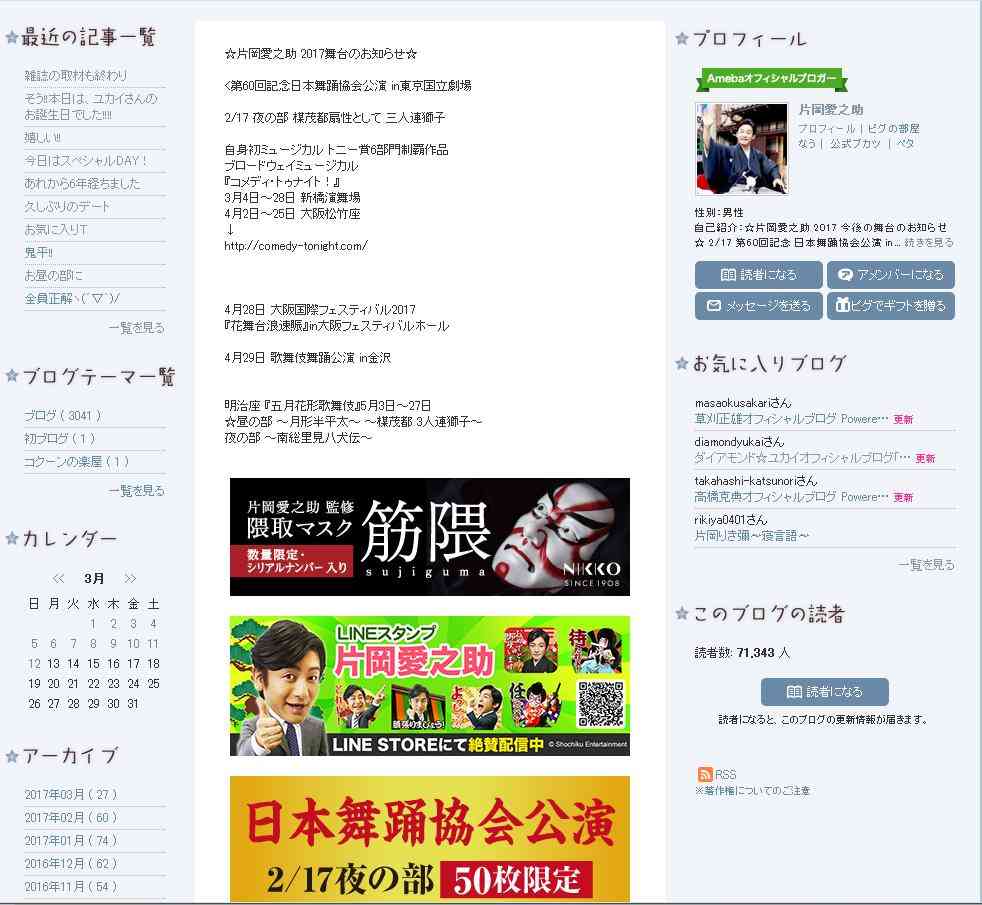
Task: Open the 筋隈 隈取マスク banner
Action: [x=430, y=537]
